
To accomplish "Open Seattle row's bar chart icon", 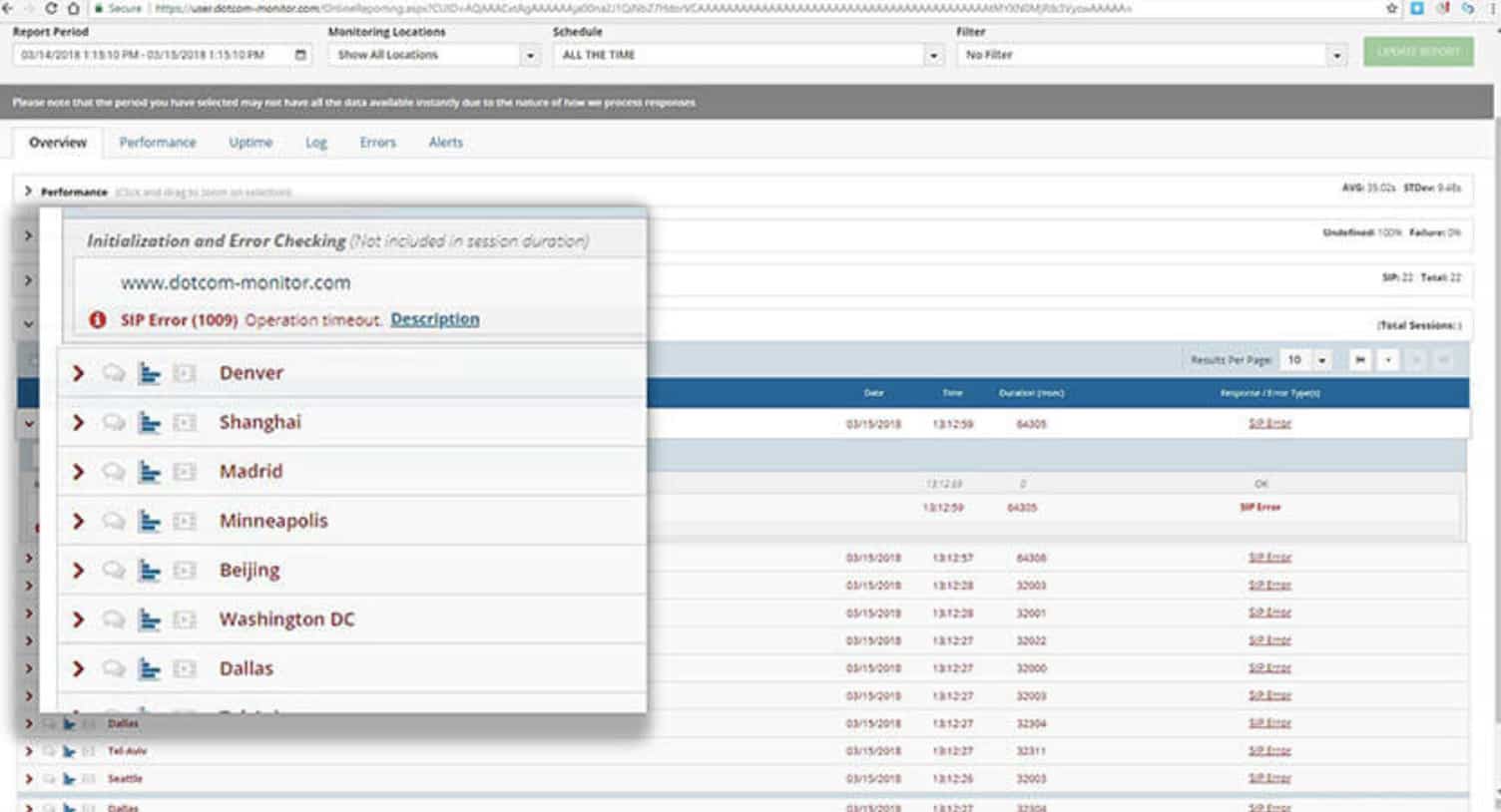I will pyautogui.click(x=69, y=779).
